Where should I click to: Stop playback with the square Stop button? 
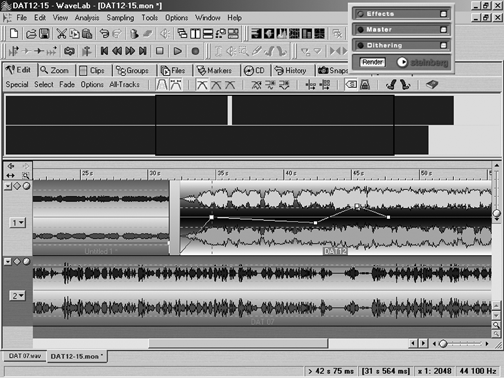tap(160, 51)
